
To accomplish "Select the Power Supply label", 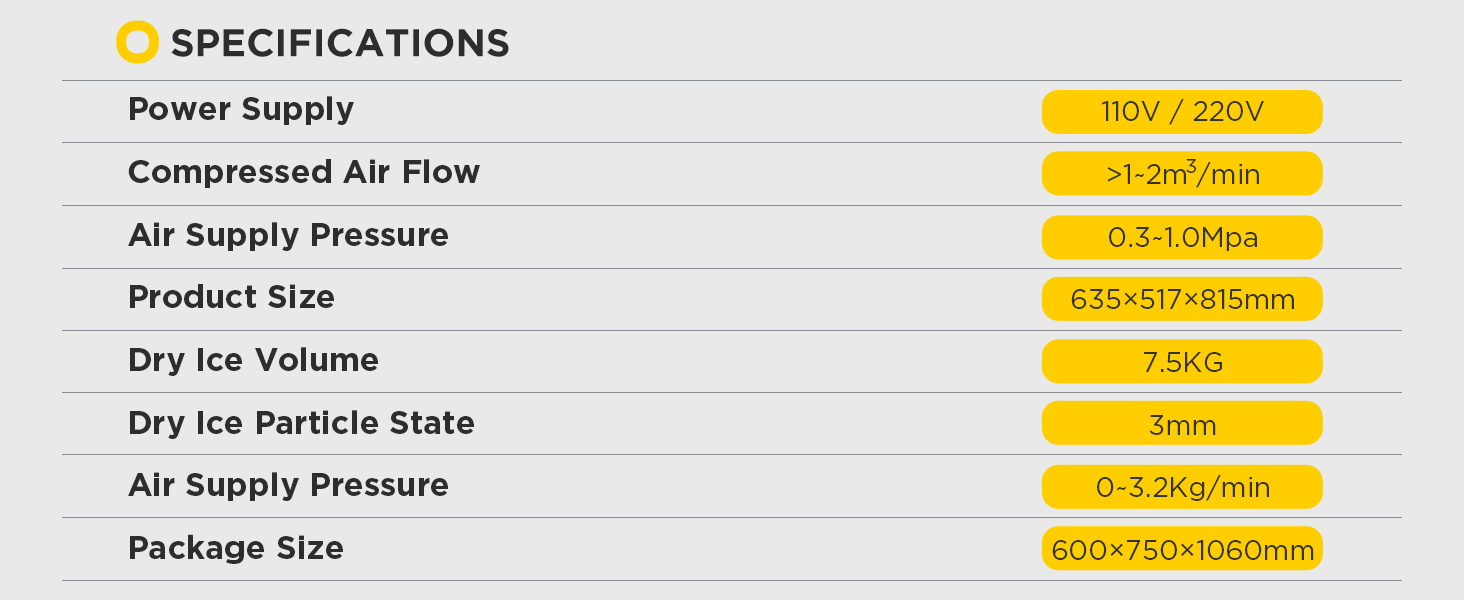I will click(241, 109).
